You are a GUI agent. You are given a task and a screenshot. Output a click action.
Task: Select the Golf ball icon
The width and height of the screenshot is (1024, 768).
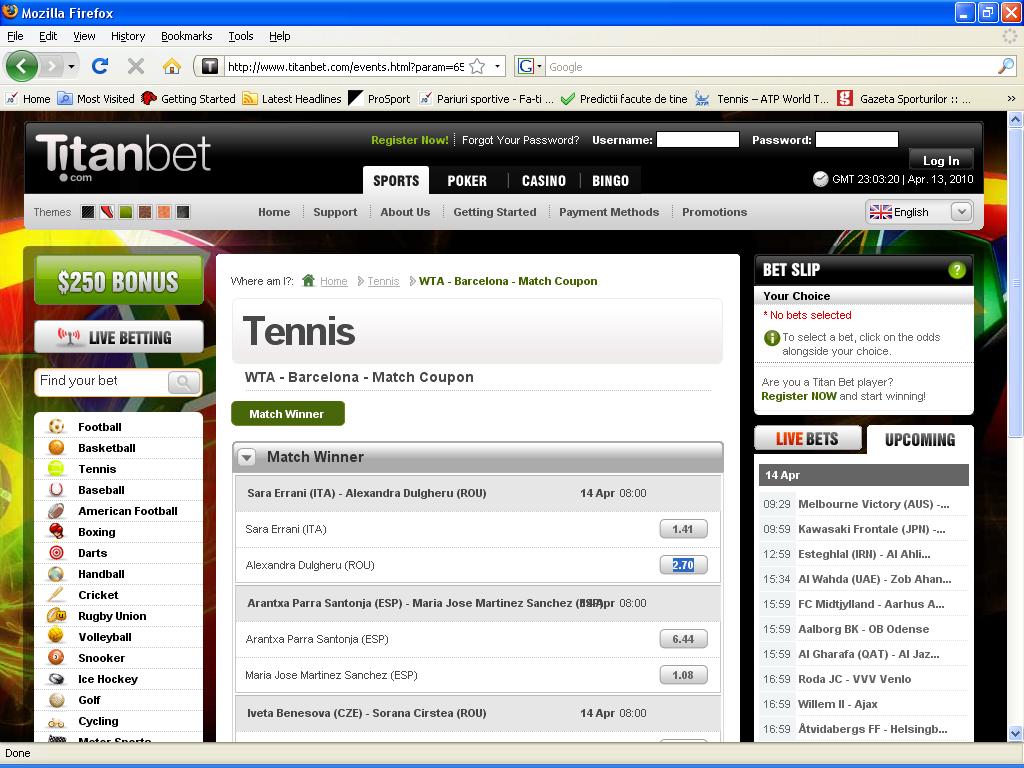pyautogui.click(x=57, y=699)
